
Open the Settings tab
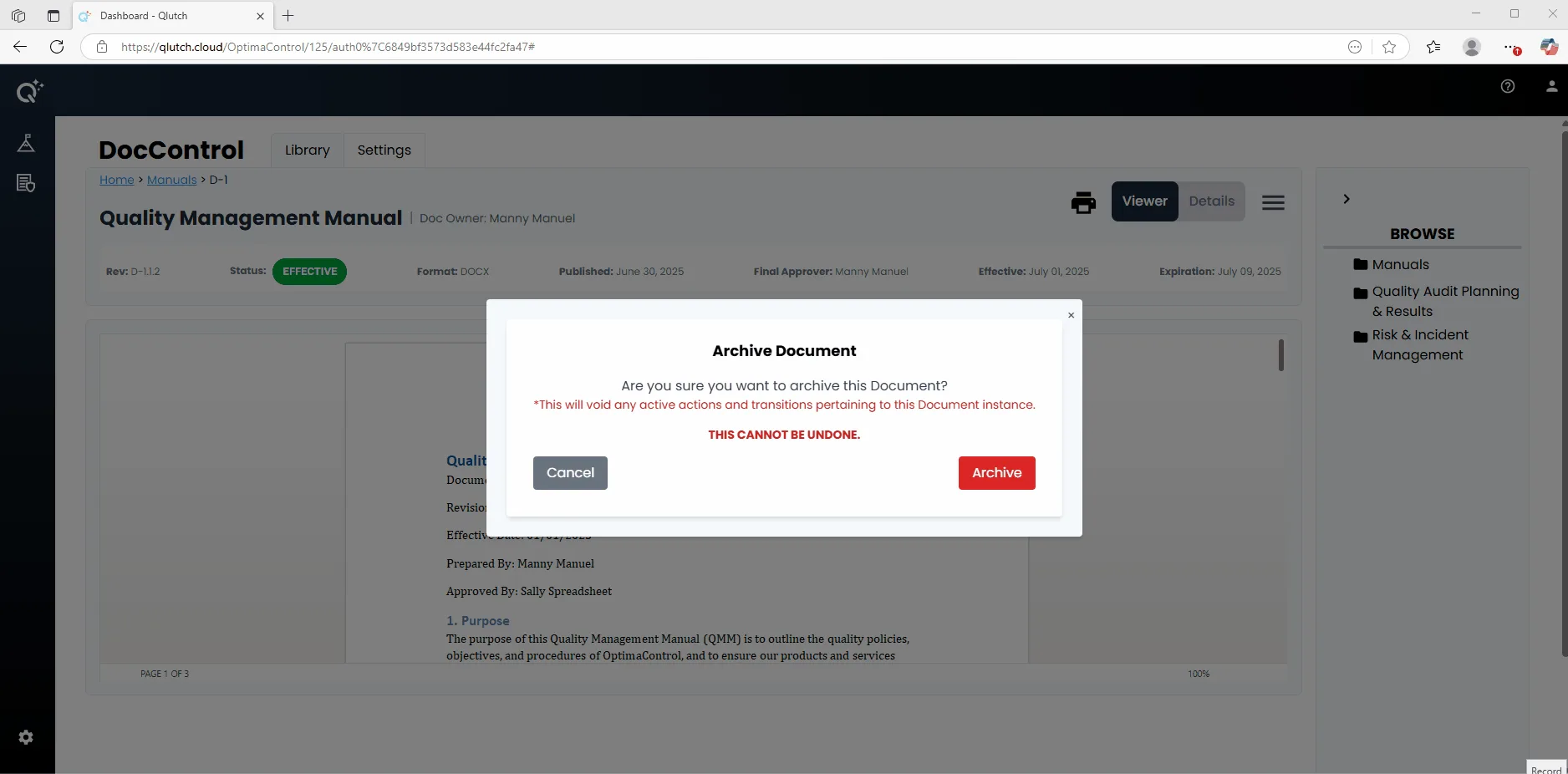pos(384,150)
